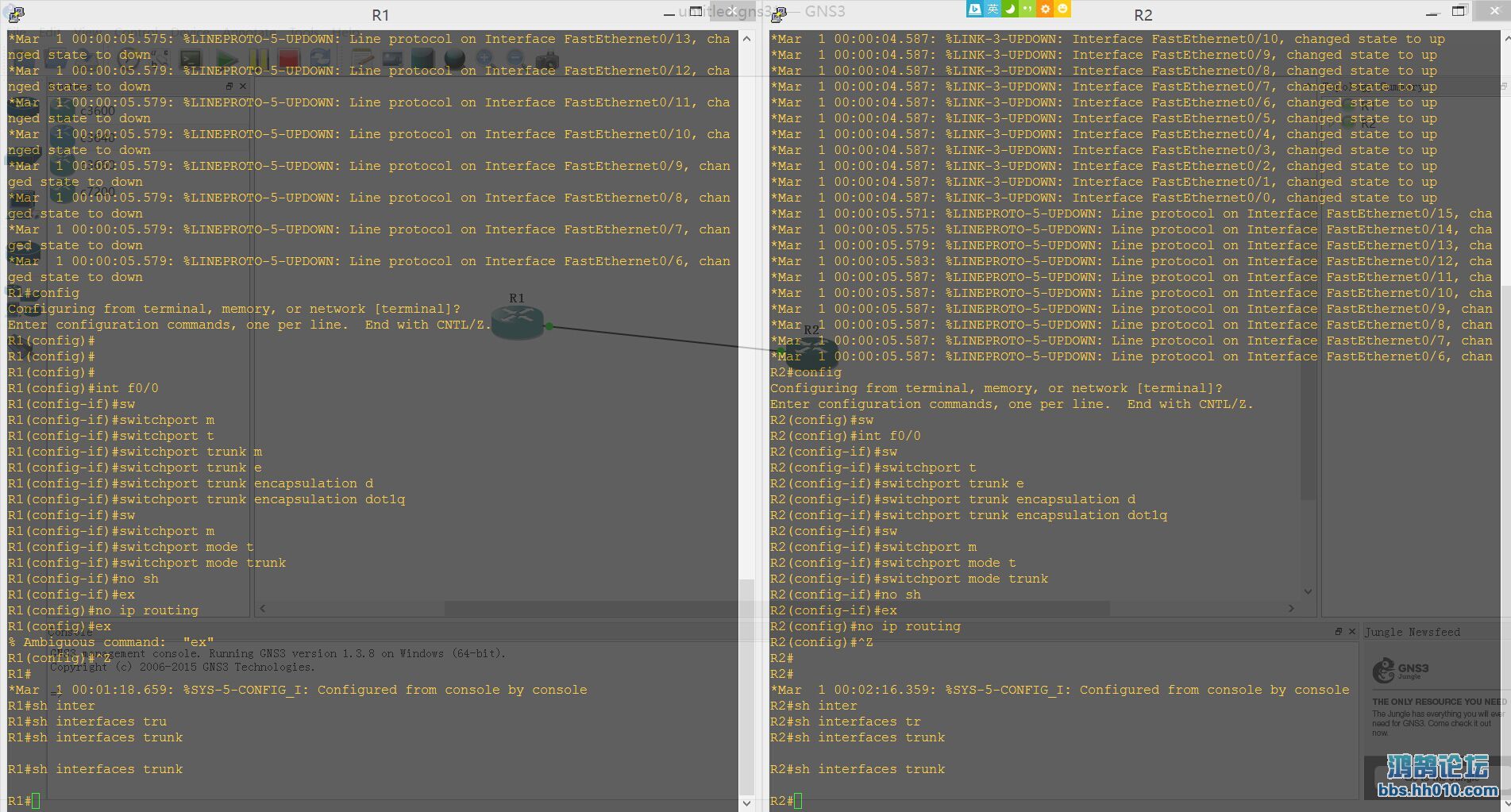This screenshot has width=1511, height=812.
Task: Click R1 line 'R1(config)#no ip routing'
Action: [x=103, y=610]
